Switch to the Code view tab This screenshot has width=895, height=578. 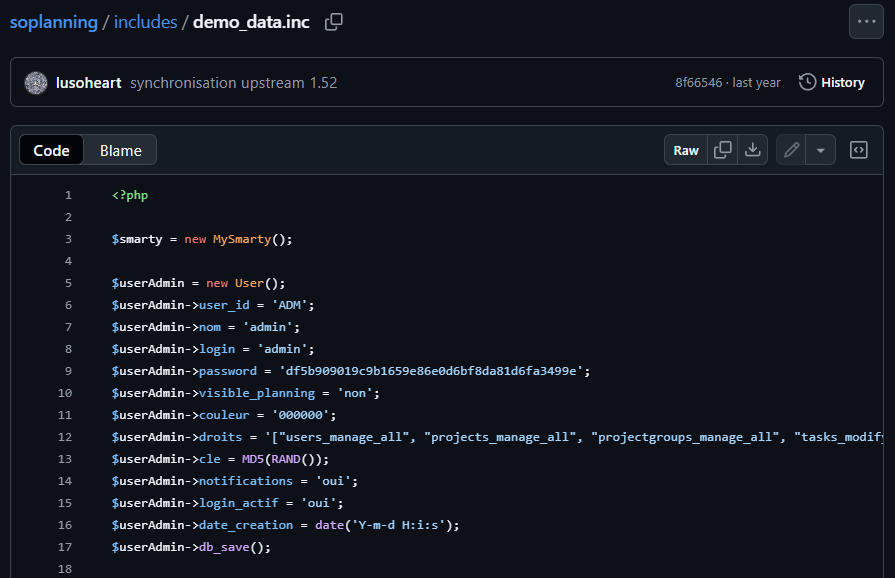tap(52, 151)
